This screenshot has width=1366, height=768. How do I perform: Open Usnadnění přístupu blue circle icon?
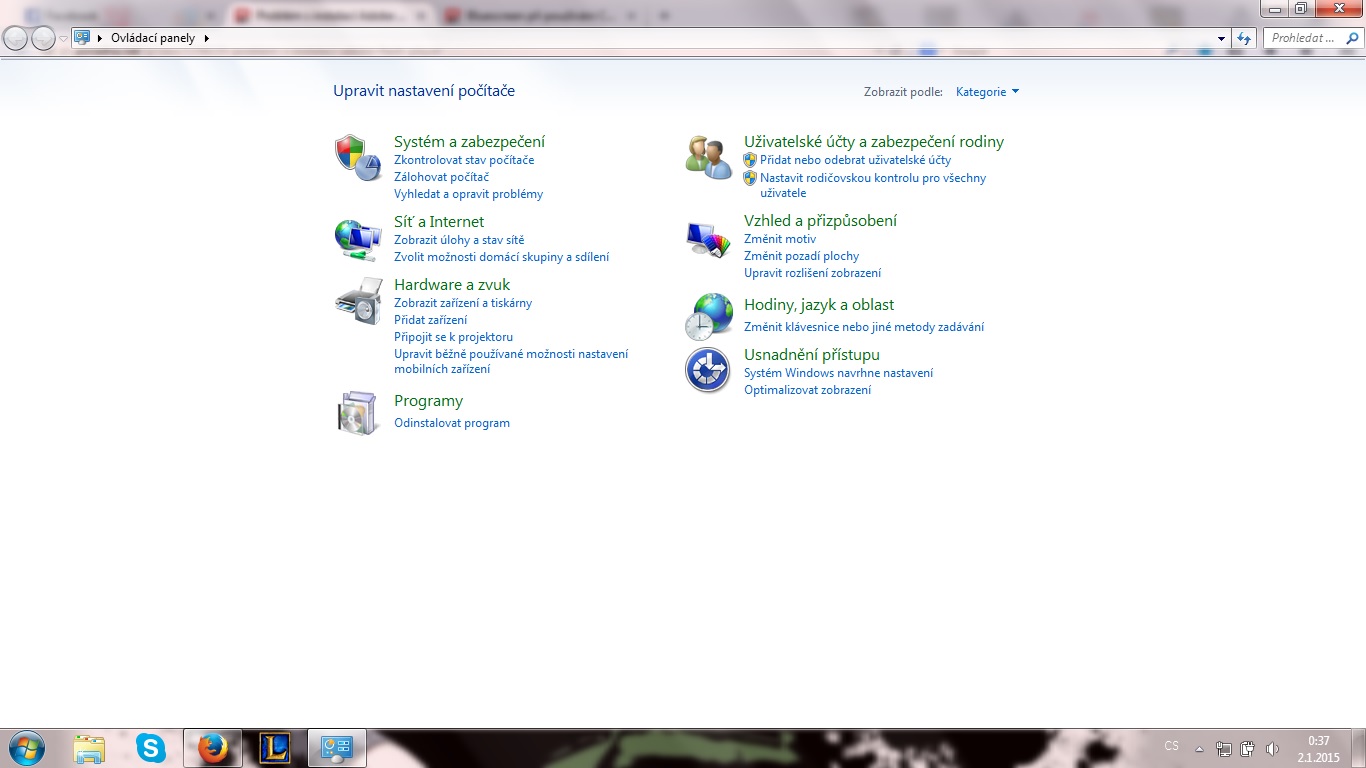point(708,370)
